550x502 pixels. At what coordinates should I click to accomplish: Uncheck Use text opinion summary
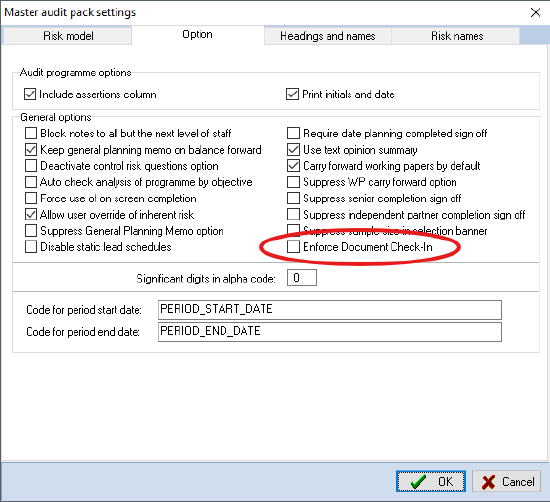pyautogui.click(x=293, y=150)
